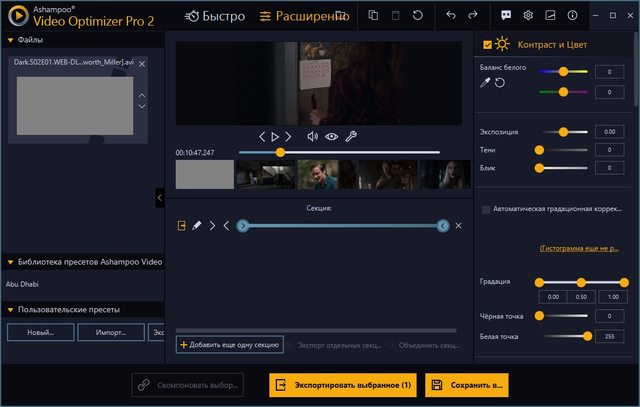
Task: Select the Dark.S02E01 file thumbnail
Action: 75,106
